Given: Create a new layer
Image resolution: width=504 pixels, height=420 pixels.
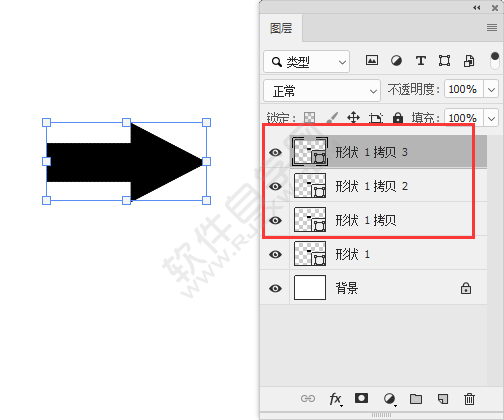Looking at the screenshot, I should pyautogui.click(x=443, y=399).
